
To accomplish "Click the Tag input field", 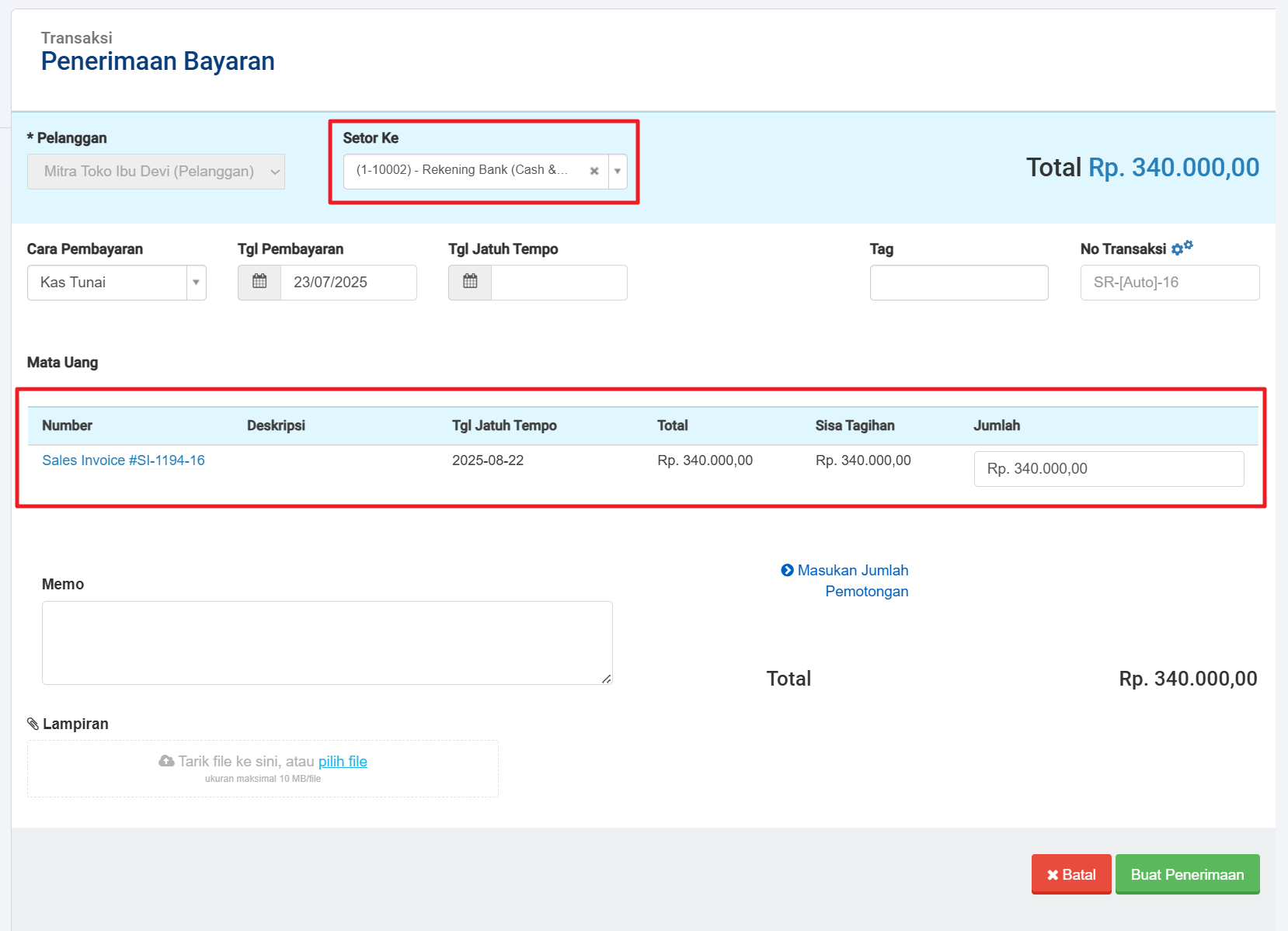I will [x=959, y=283].
